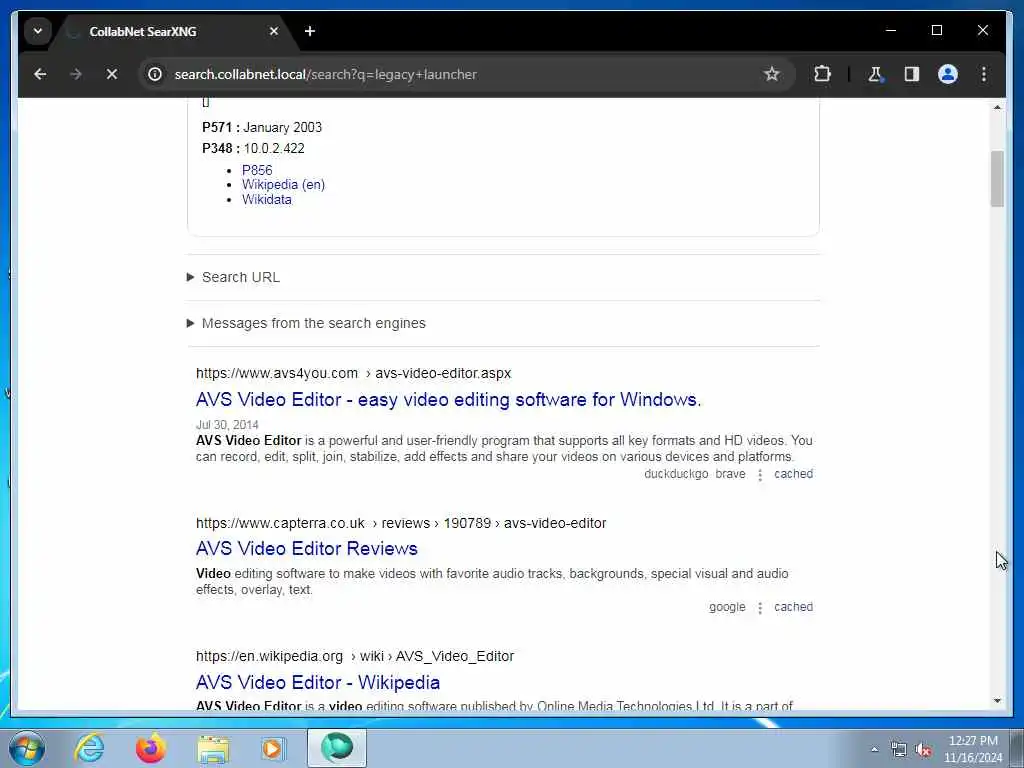This screenshot has height=768, width=1024.
Task: Open Chrome's three-dot menu
Action: pos(984,74)
